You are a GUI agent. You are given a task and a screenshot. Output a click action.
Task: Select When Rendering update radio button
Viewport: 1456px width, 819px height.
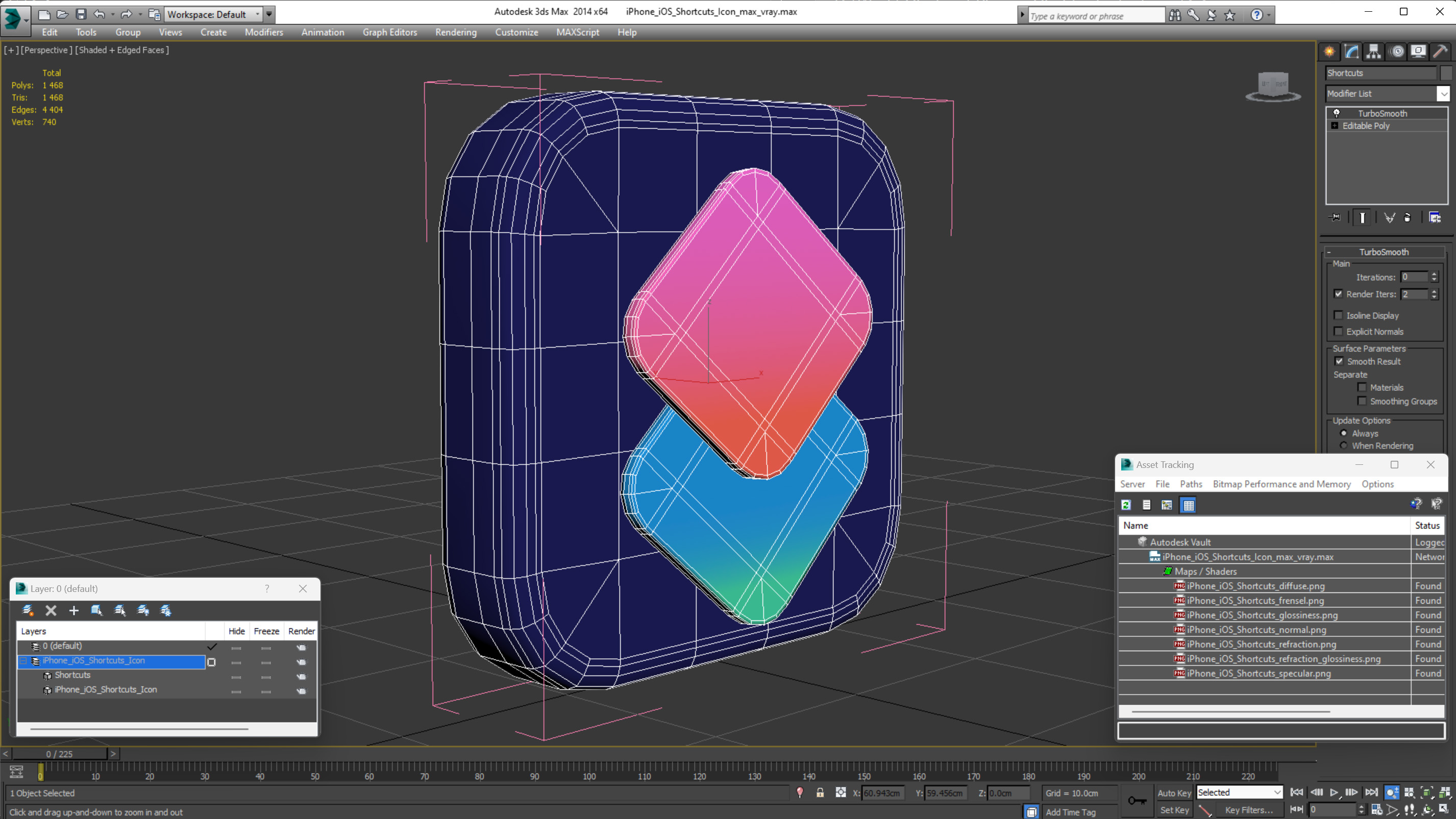pyautogui.click(x=1344, y=445)
